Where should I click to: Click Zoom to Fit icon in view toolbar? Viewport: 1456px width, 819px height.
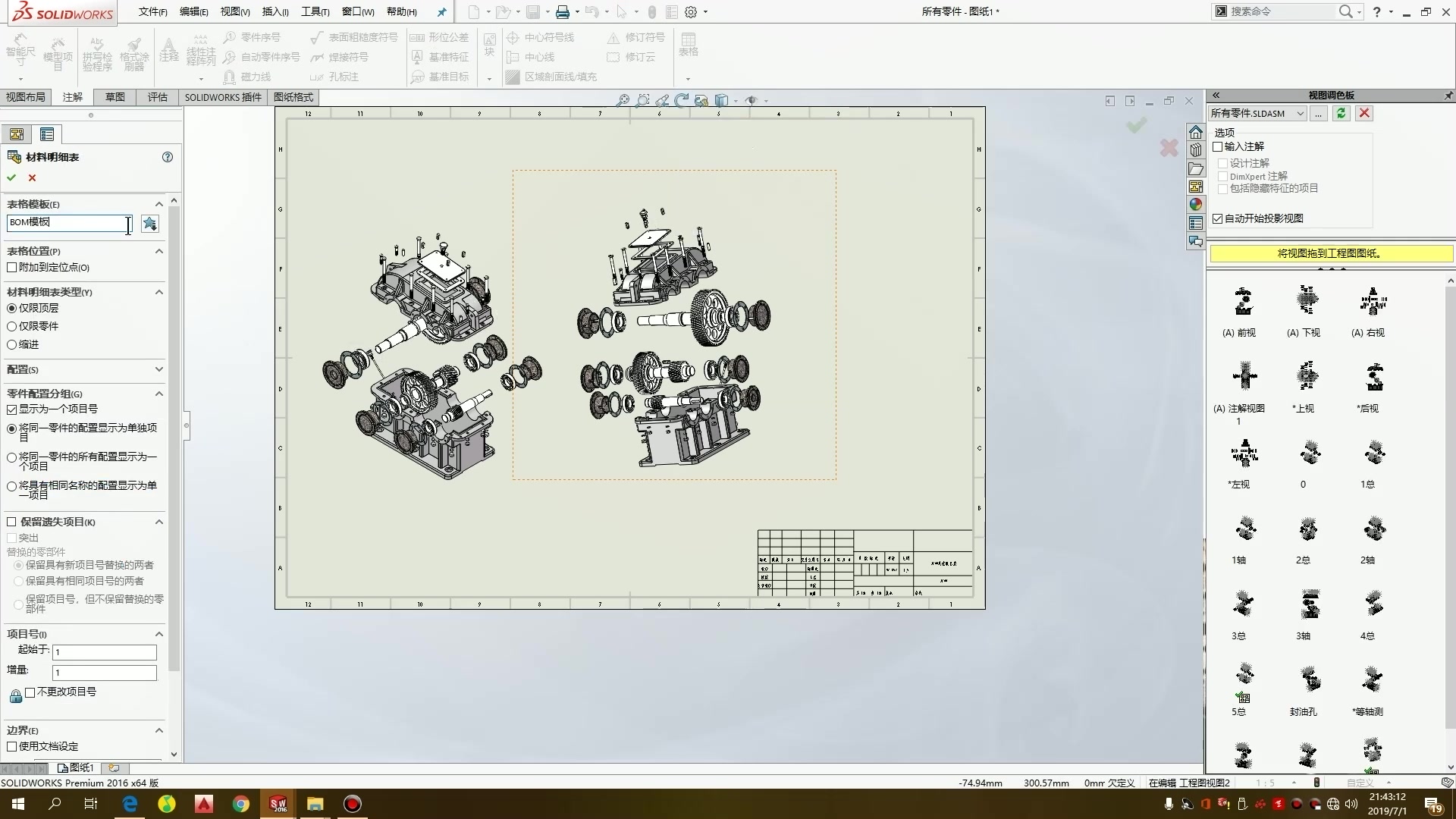[x=623, y=100]
